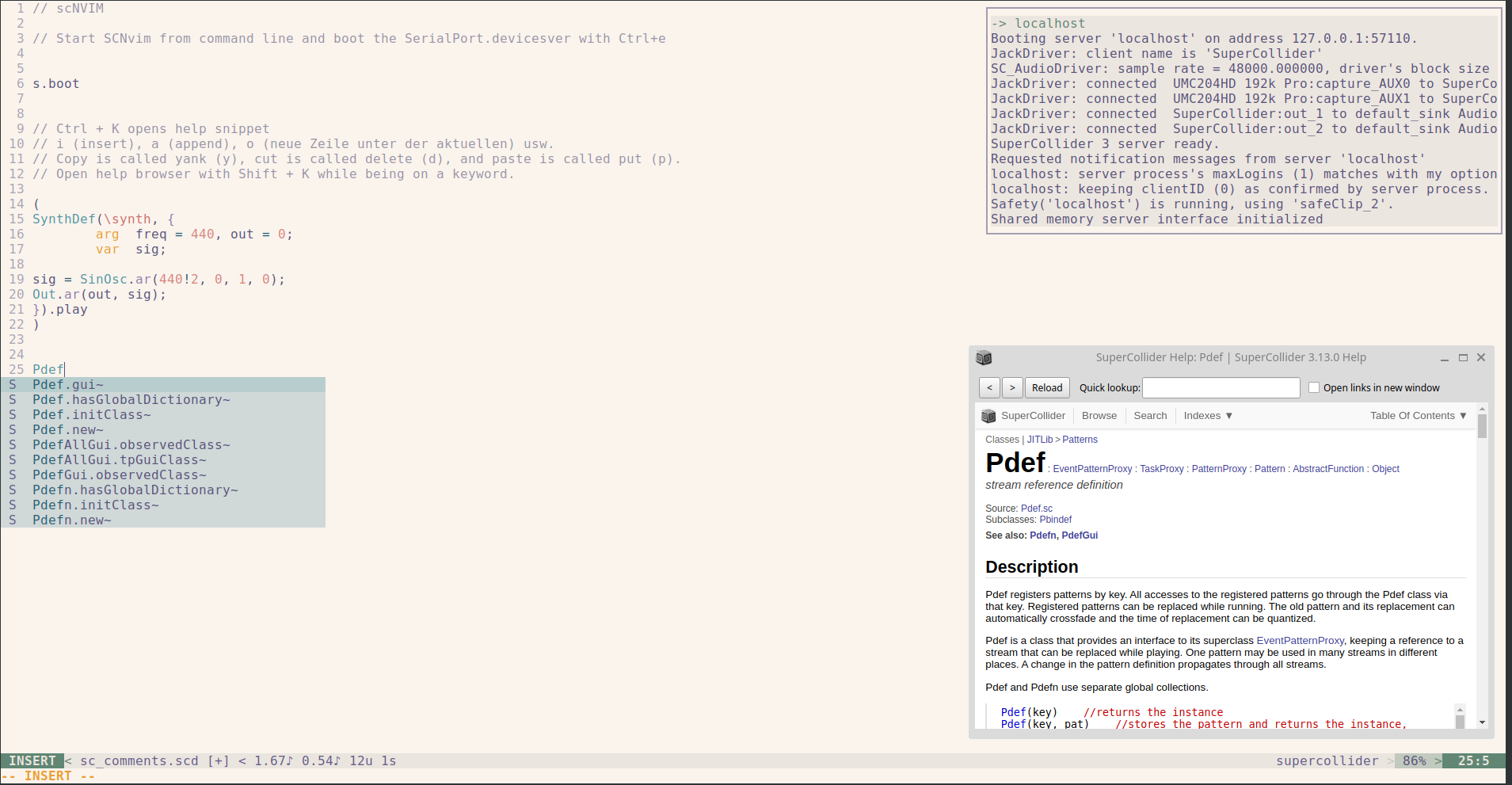The image size is (1512, 785).
Task: Open EventPatternProxy link in description paragraph
Action: coord(1300,641)
